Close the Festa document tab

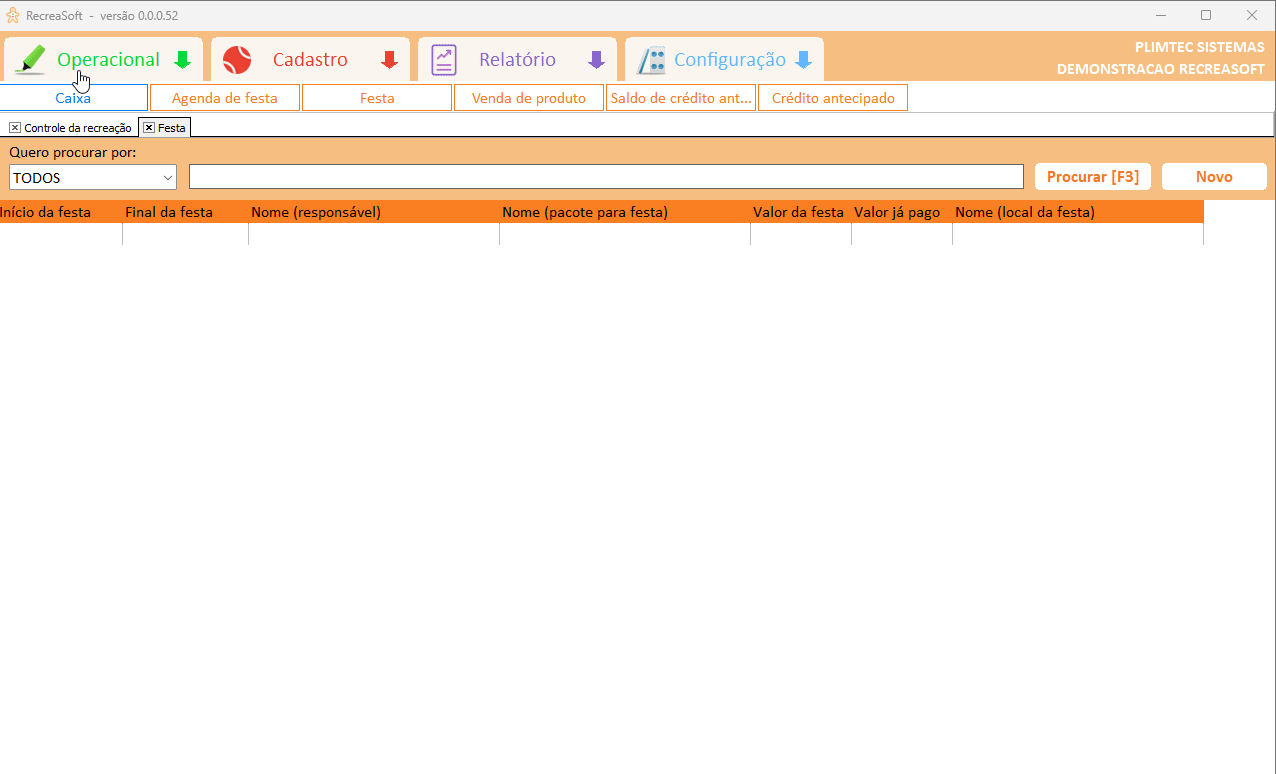click(149, 128)
